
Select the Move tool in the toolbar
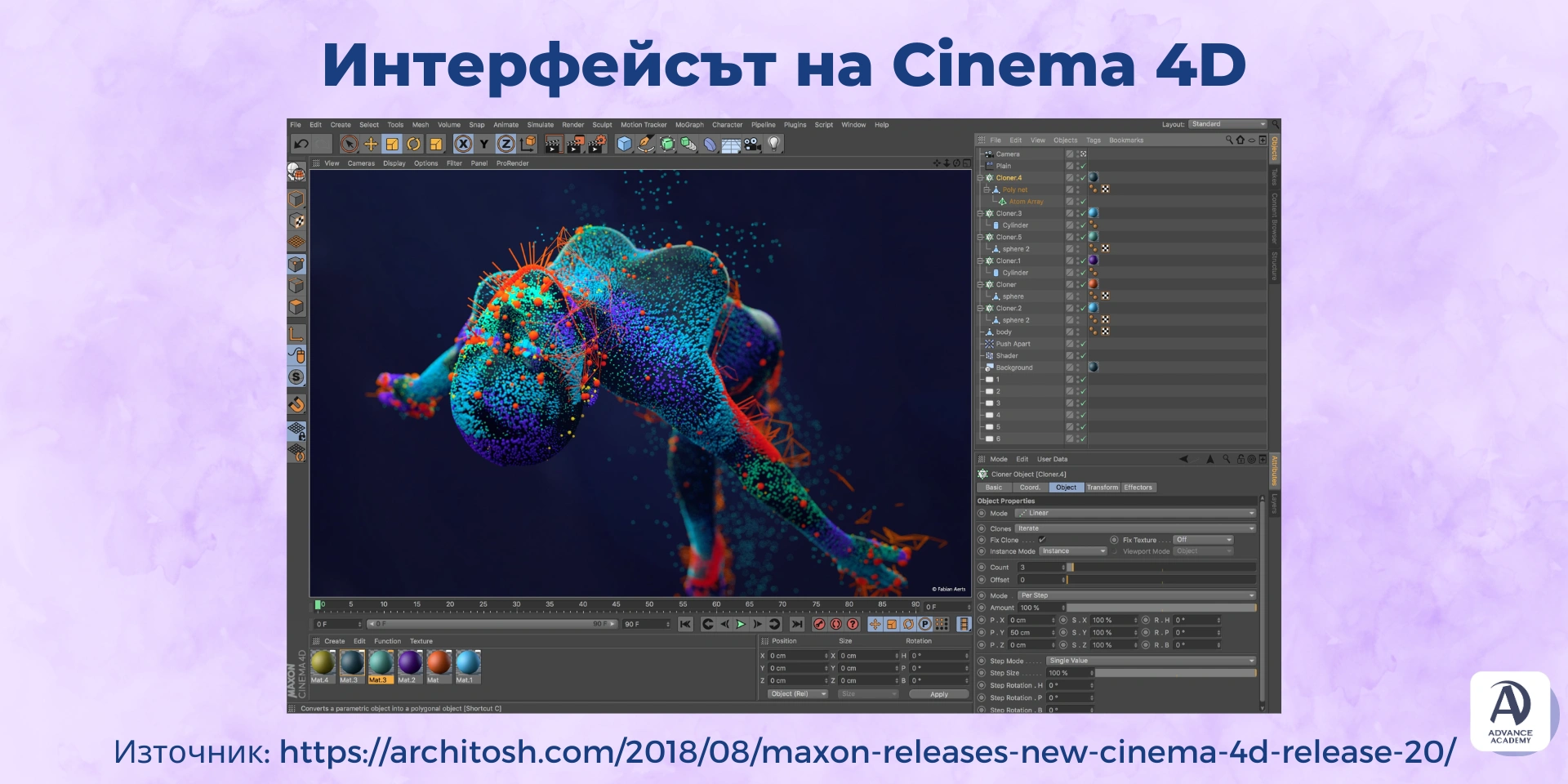click(x=370, y=145)
